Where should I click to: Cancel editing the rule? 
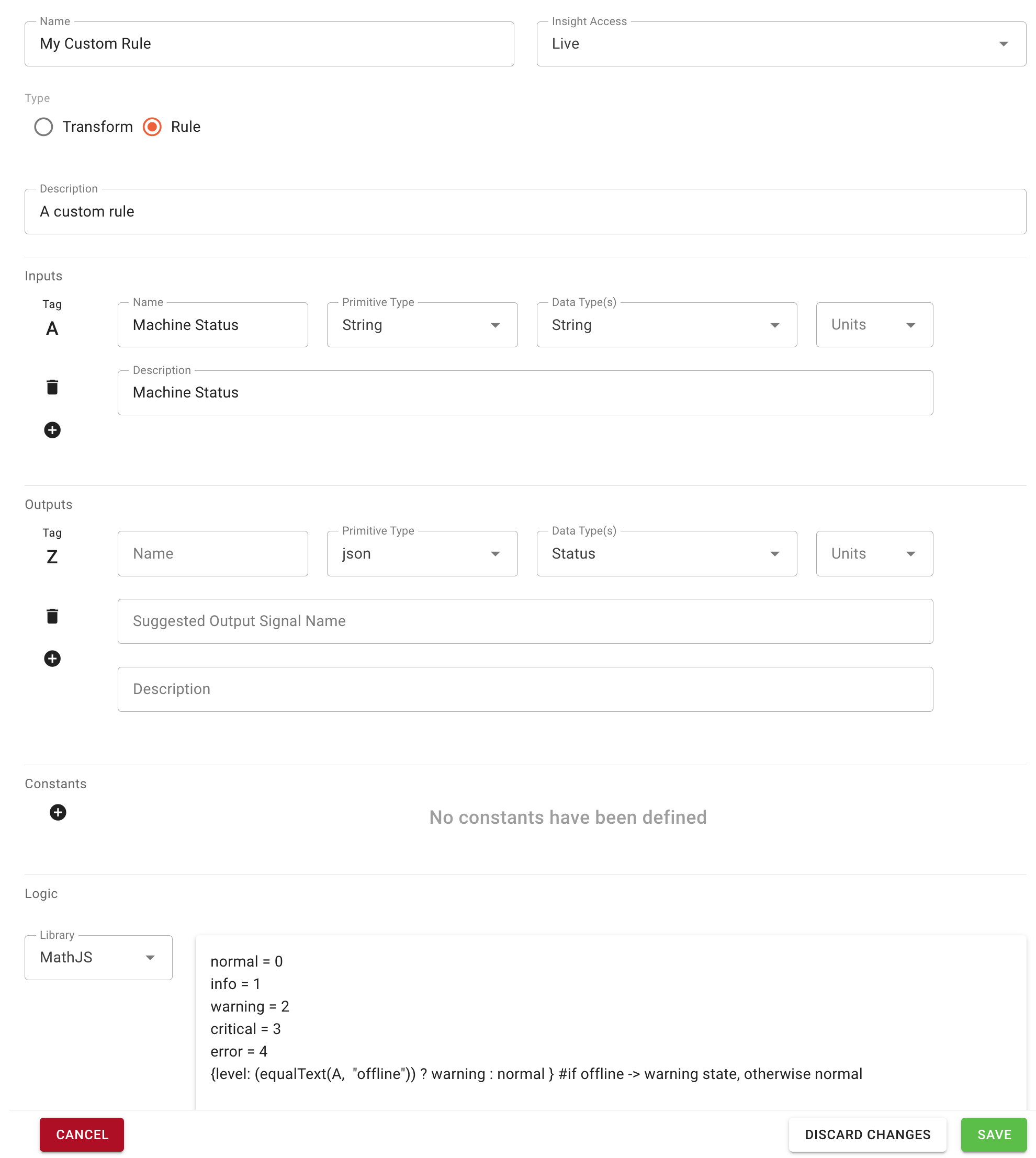(82, 1134)
